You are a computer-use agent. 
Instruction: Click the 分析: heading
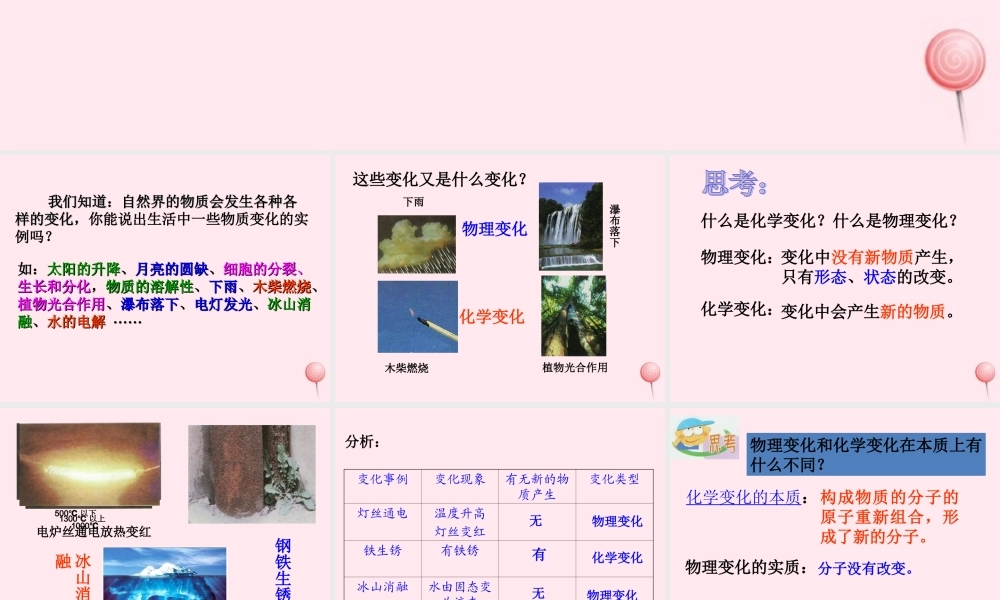(363, 441)
